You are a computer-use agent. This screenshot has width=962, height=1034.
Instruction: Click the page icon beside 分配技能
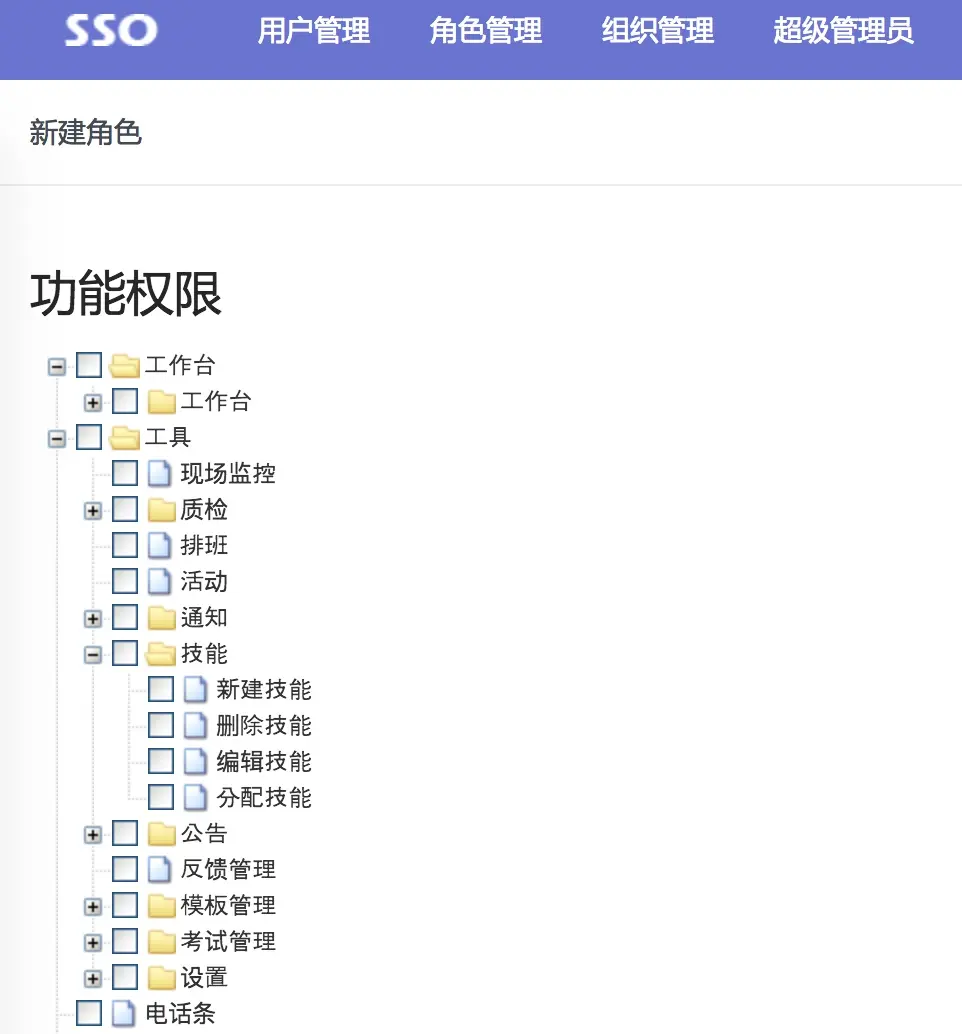click(195, 797)
